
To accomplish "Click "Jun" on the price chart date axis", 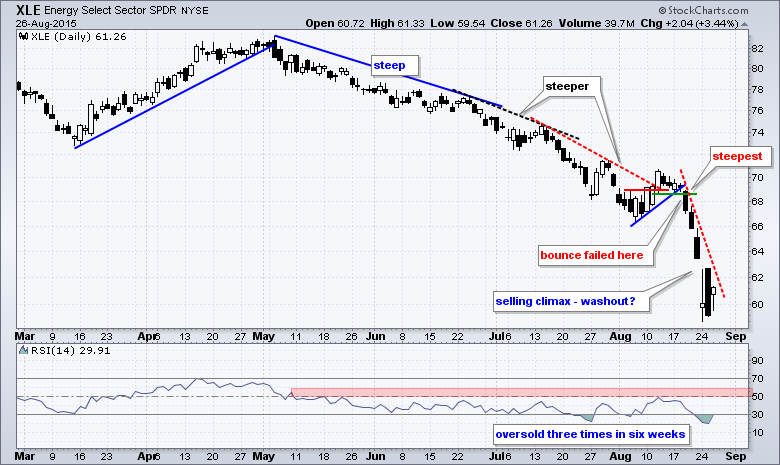I will click(376, 337).
